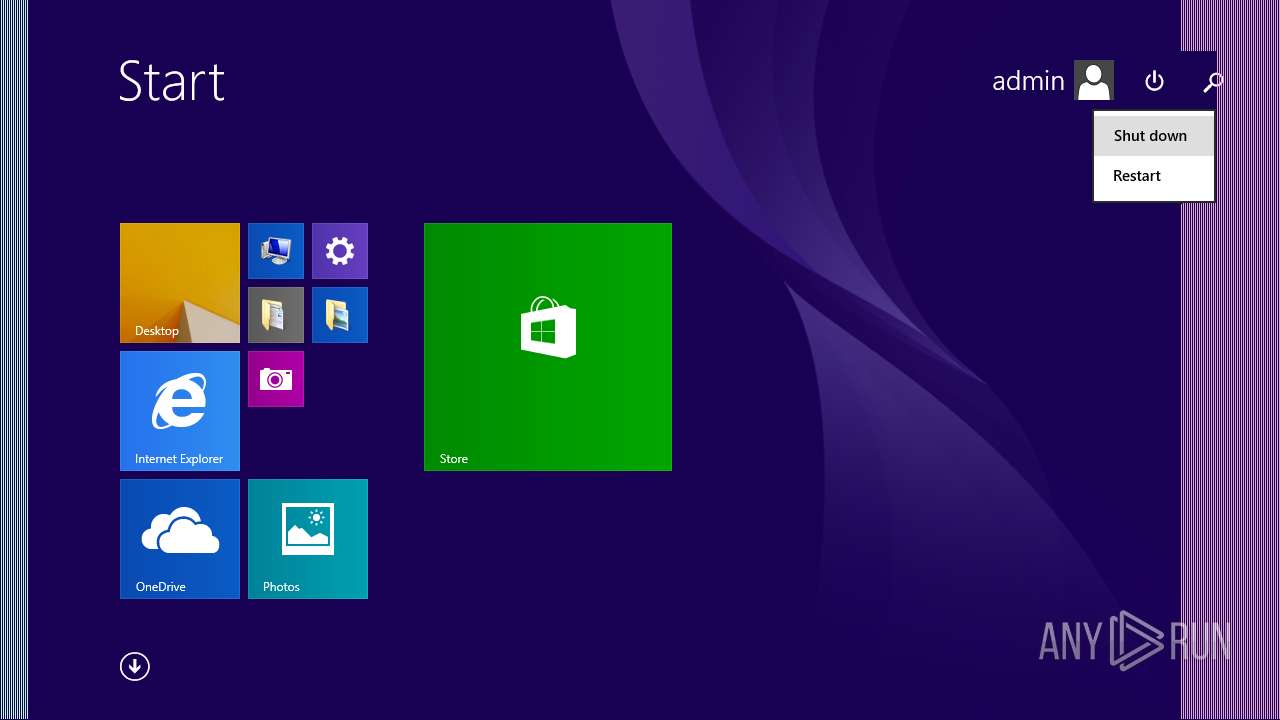
Task: Open the green Store tile
Action: click(x=548, y=347)
